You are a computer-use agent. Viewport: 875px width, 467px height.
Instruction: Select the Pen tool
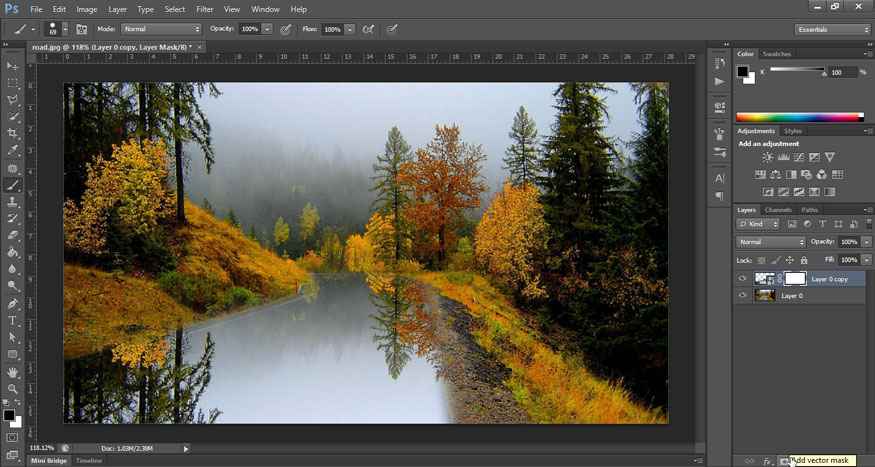13,303
